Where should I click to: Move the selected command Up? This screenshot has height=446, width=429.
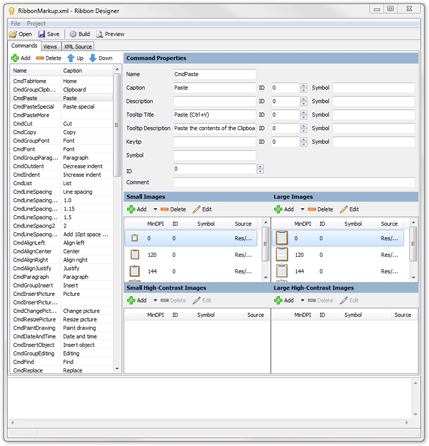coord(75,58)
